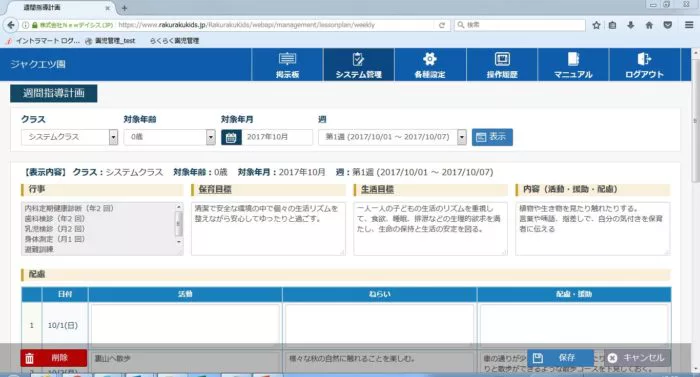Screen dimensions: 700x377
Task: Select 歯科検診 in the 行事 list
Action: 54,218
